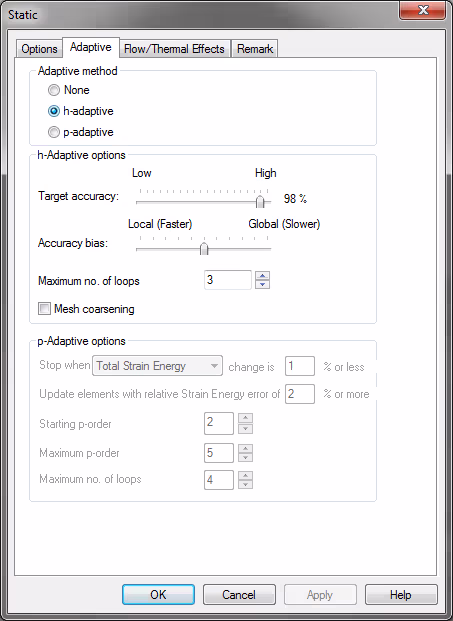The width and height of the screenshot is (453, 621).
Task: Increase Starting p-order with up arrow
Action: [x=246, y=418]
